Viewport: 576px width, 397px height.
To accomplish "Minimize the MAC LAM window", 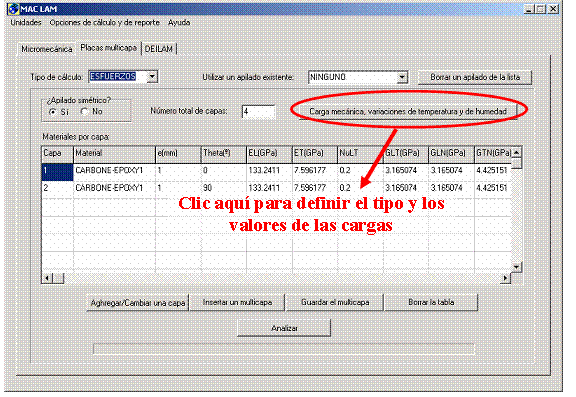I will pyautogui.click(x=529, y=9).
